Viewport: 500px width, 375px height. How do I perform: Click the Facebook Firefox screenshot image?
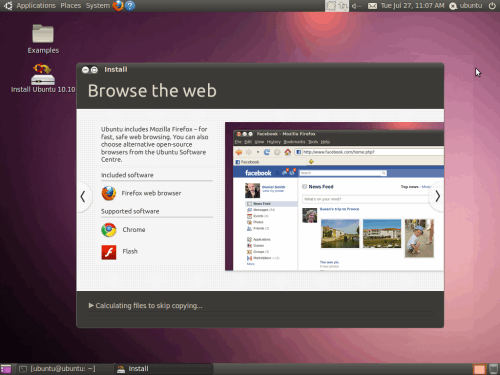point(334,196)
